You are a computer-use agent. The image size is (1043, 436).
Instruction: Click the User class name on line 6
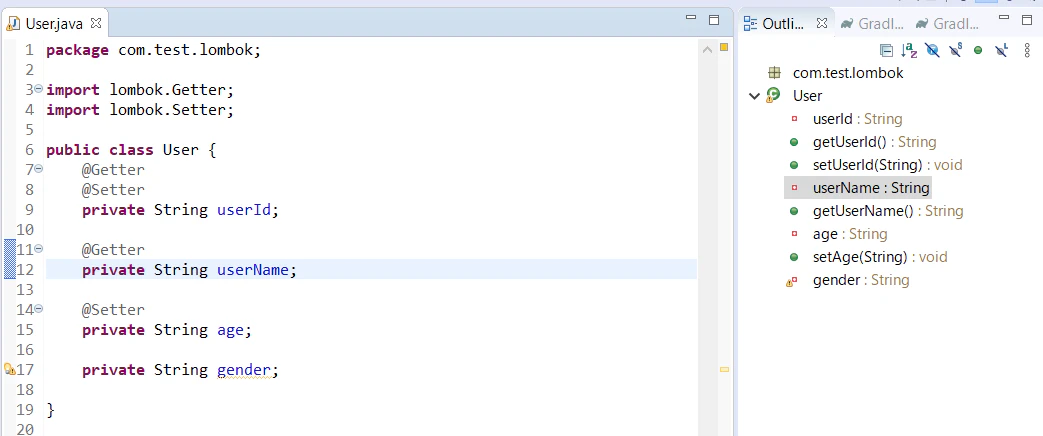[x=180, y=150]
